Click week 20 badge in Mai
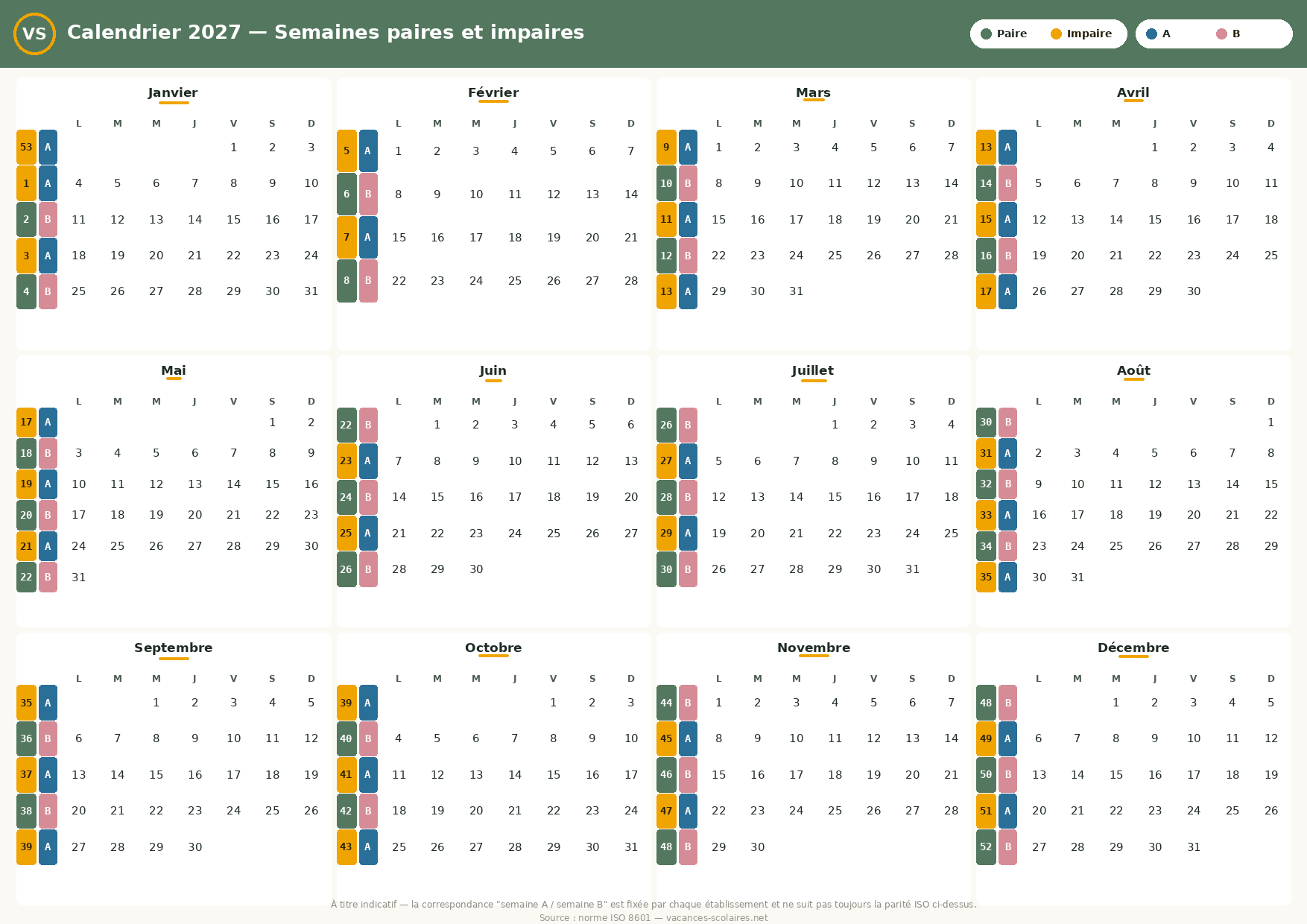 pyautogui.click(x=26, y=515)
